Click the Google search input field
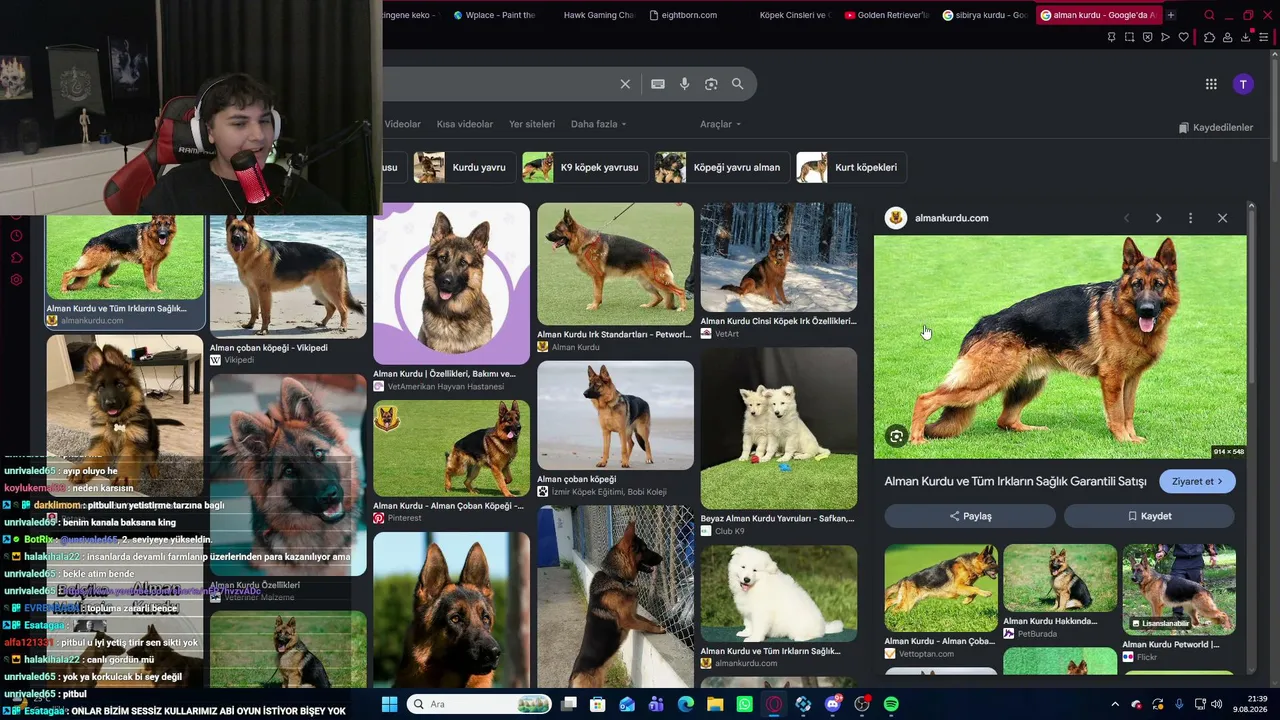Viewport: 1280px width, 720px height. pos(500,84)
